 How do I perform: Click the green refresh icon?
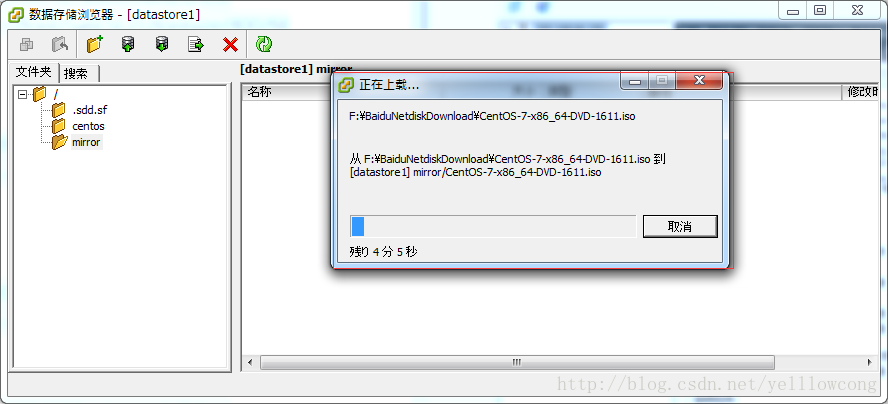point(264,44)
